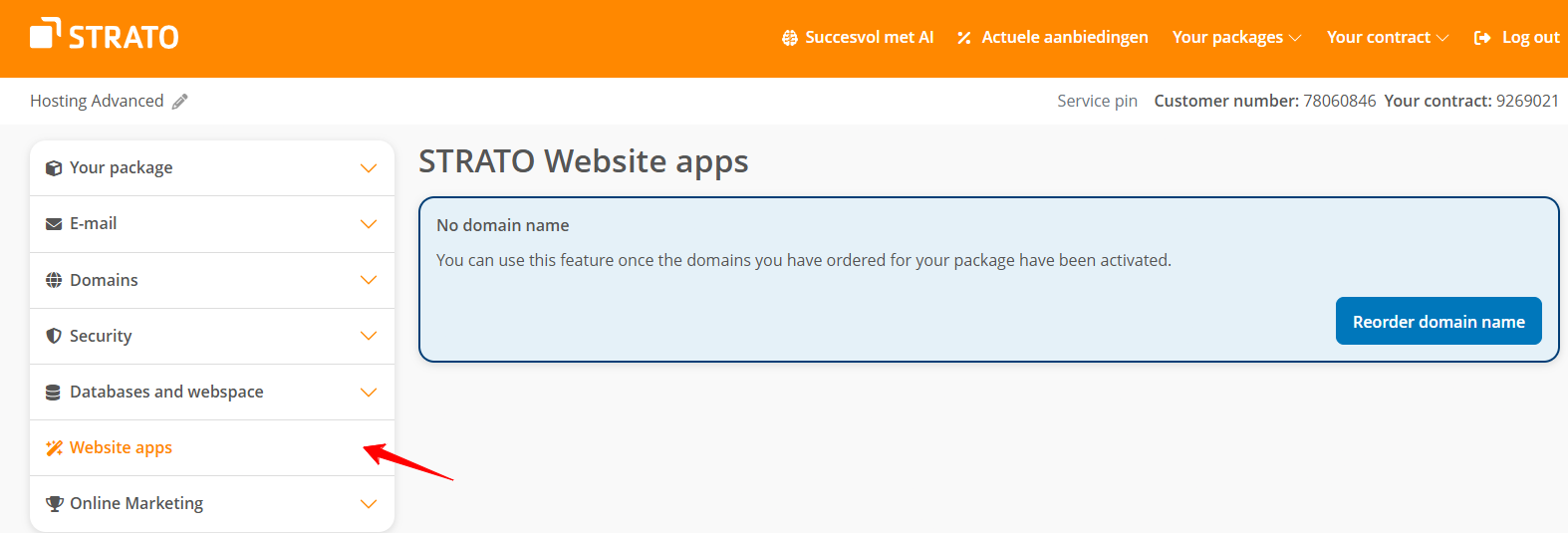Viewport: 1568px width, 533px height.
Task: Open Succesvol met AI menu item
Action: [858, 38]
